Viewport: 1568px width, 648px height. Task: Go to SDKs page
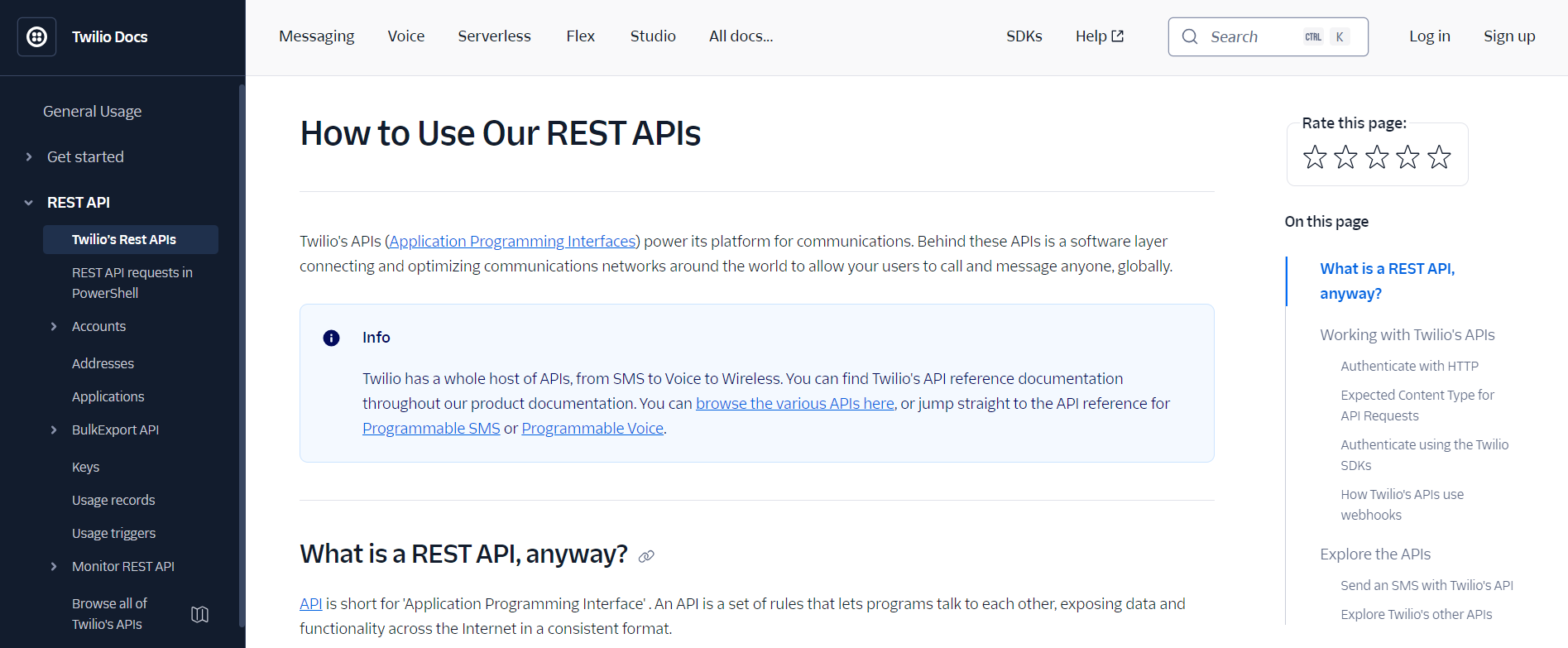tap(1024, 36)
